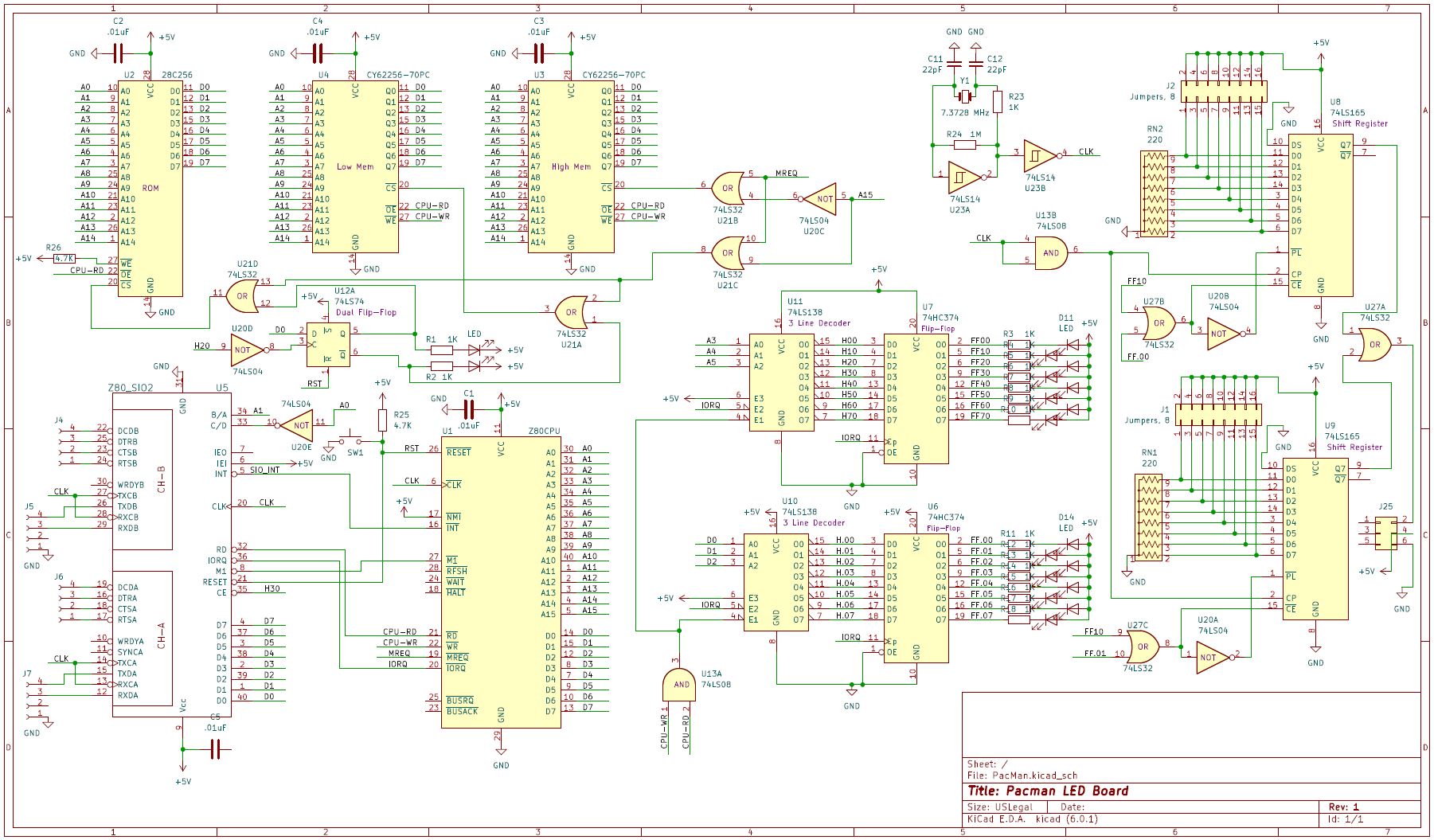This screenshot has width=1434, height=840.
Task: Click the Pacman LED Board title field
Action: tap(1048, 791)
